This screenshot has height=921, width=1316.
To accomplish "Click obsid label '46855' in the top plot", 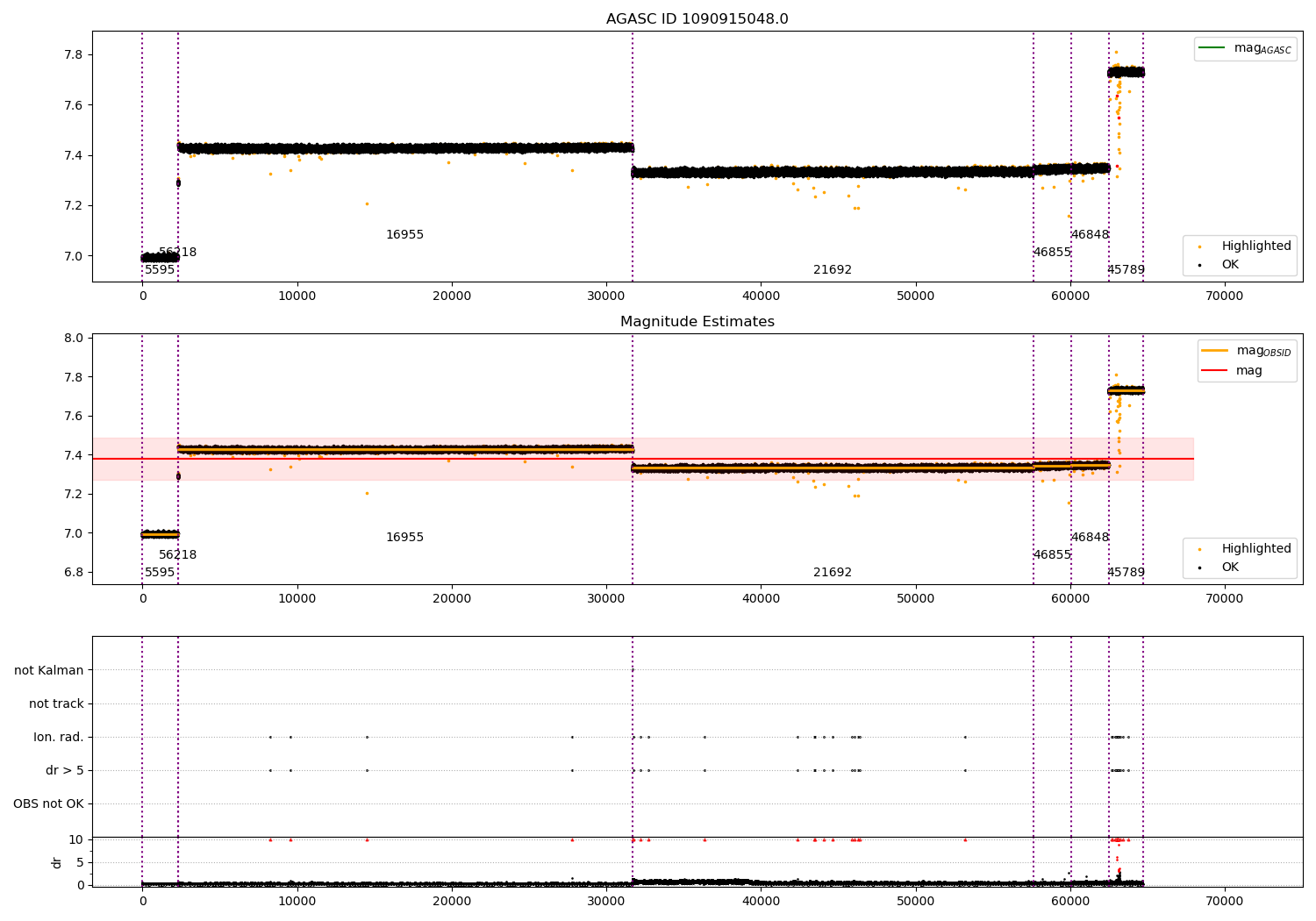I will coord(1052,253).
